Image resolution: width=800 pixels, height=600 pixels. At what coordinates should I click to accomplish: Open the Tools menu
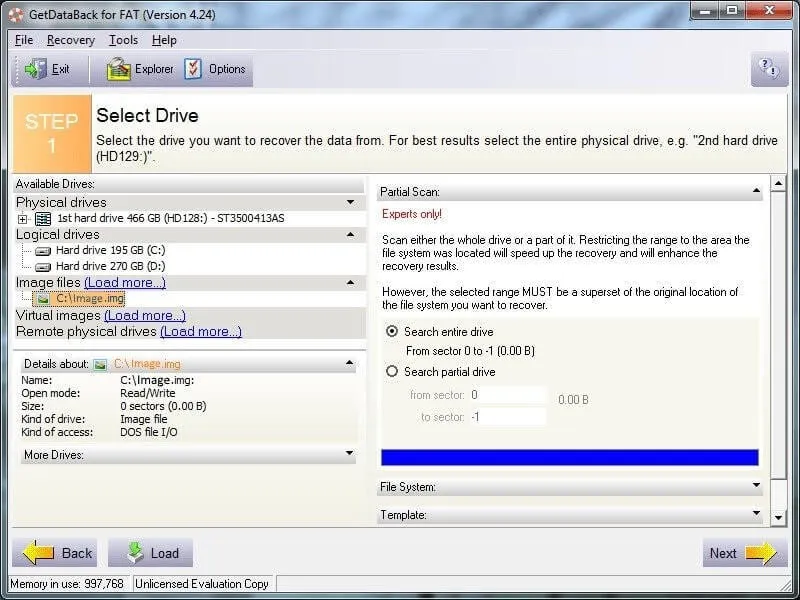(123, 40)
